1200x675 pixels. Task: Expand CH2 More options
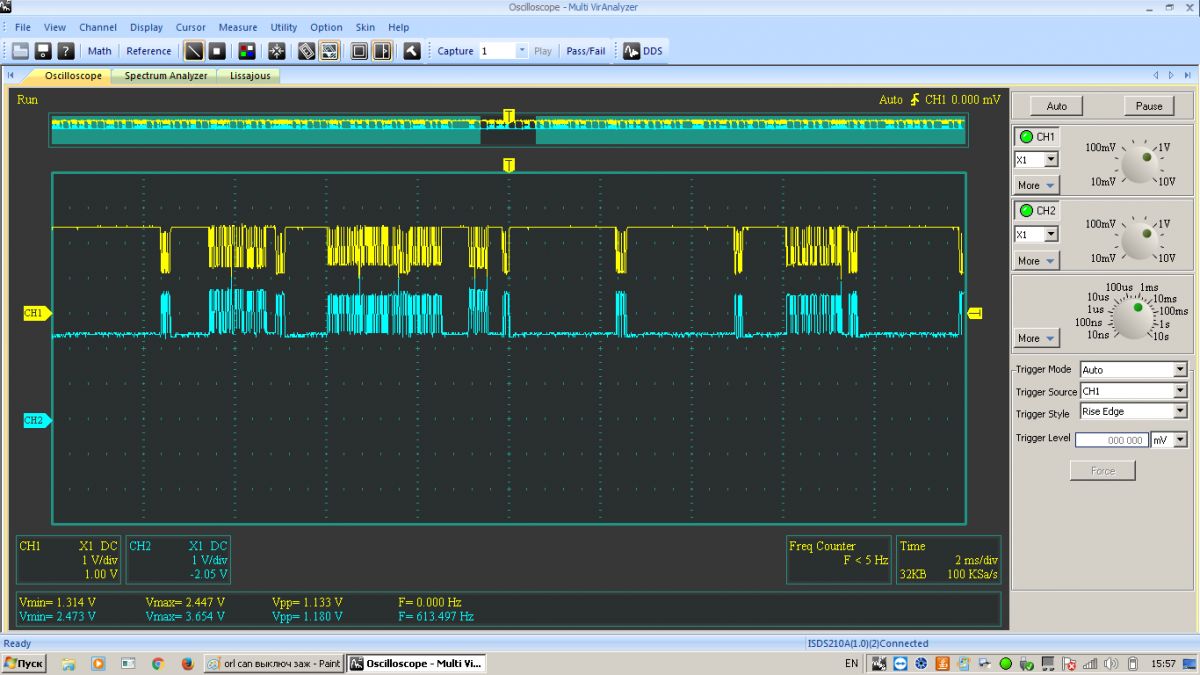tap(1036, 260)
